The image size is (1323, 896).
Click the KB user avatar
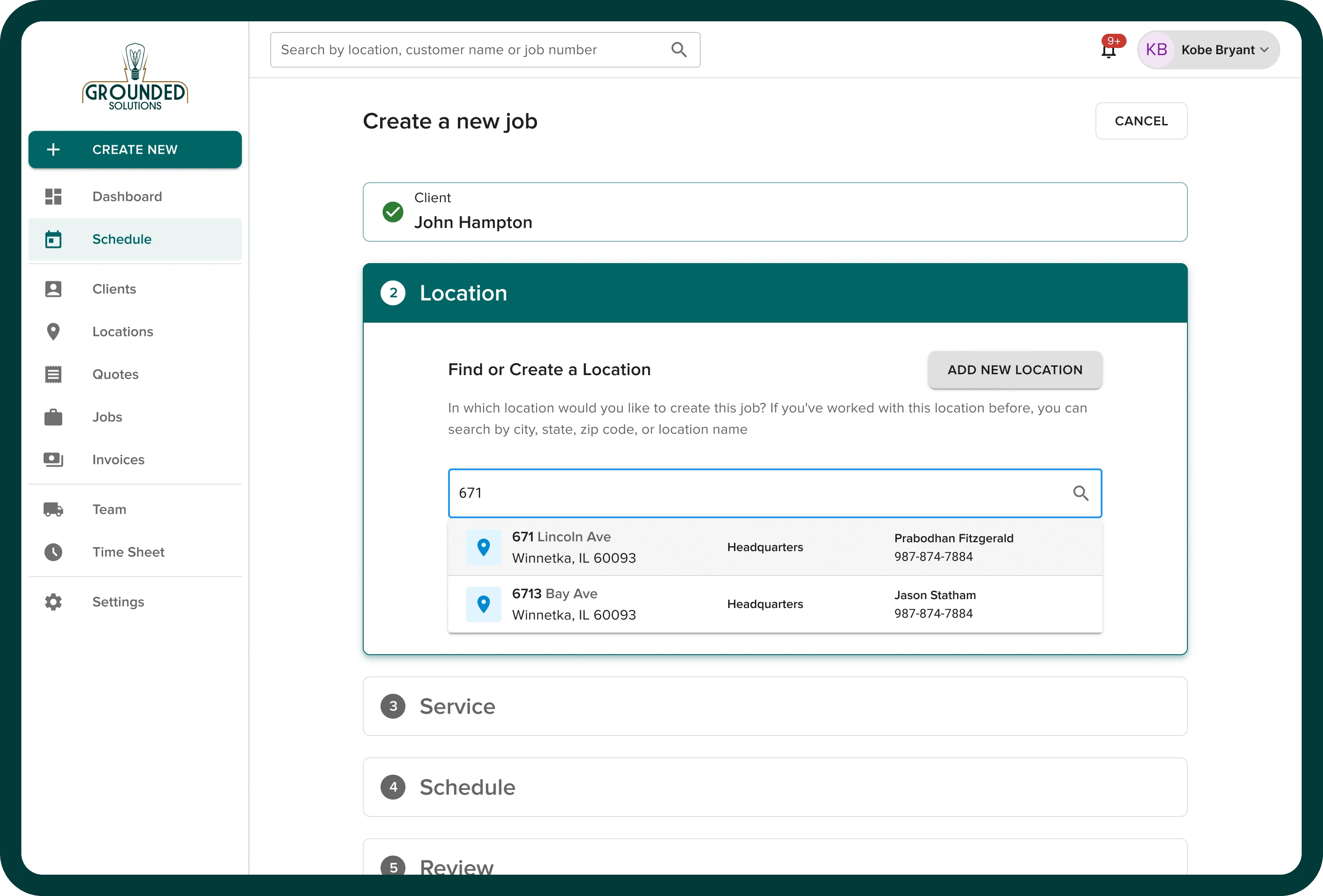(1156, 50)
